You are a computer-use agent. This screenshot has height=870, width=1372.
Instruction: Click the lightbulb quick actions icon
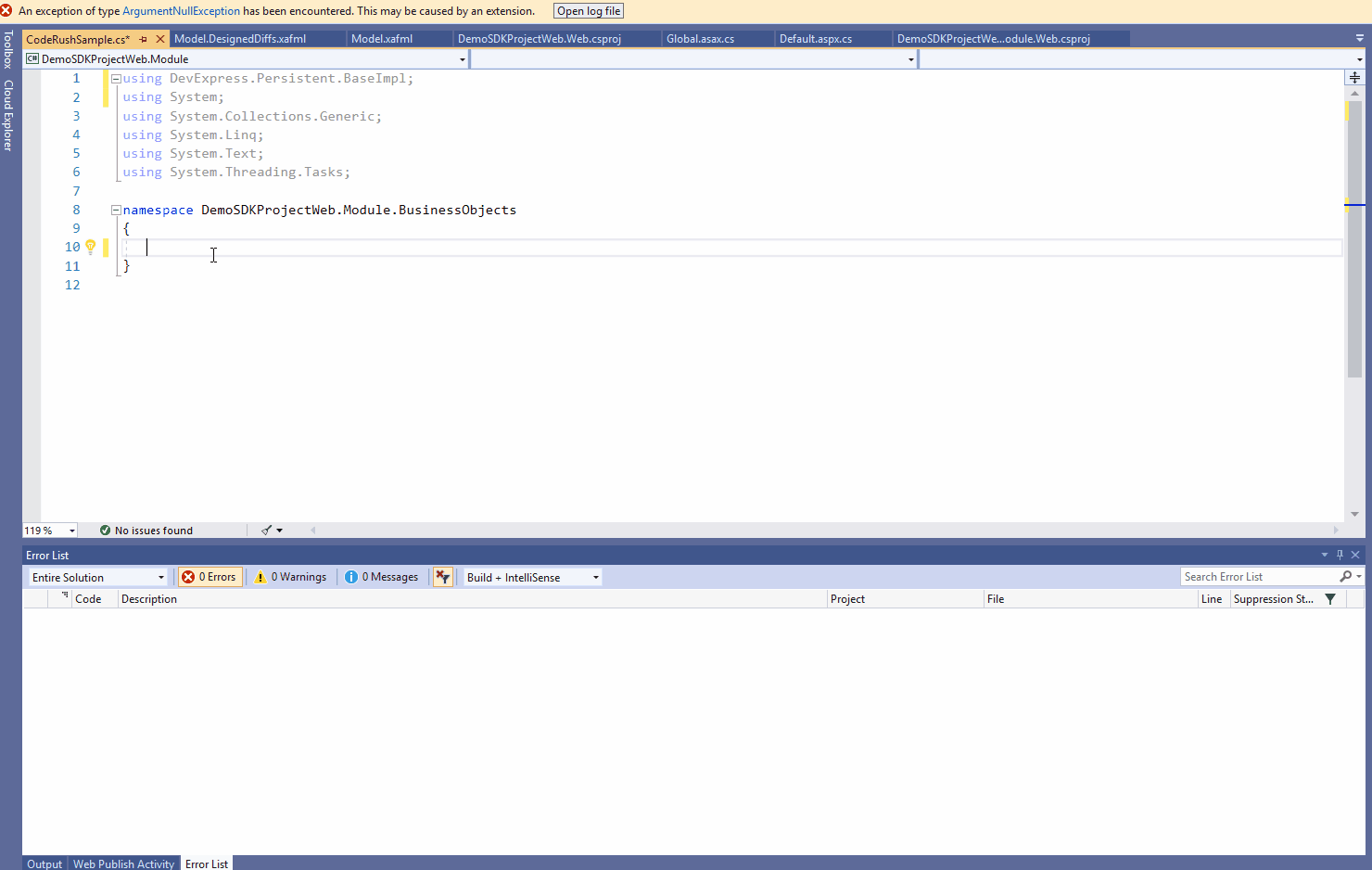(x=91, y=247)
